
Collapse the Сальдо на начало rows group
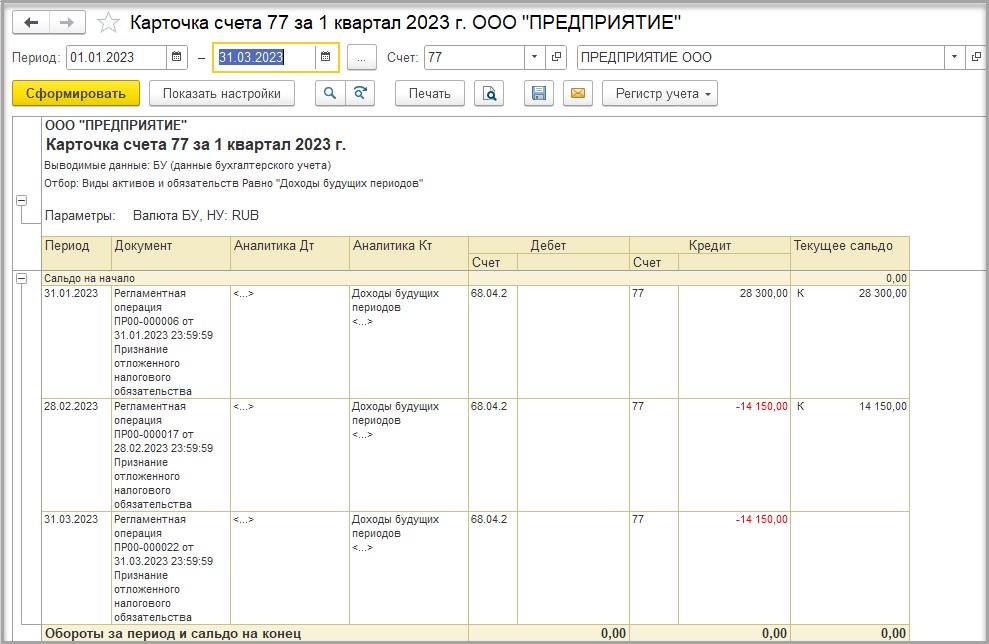tap(21, 277)
